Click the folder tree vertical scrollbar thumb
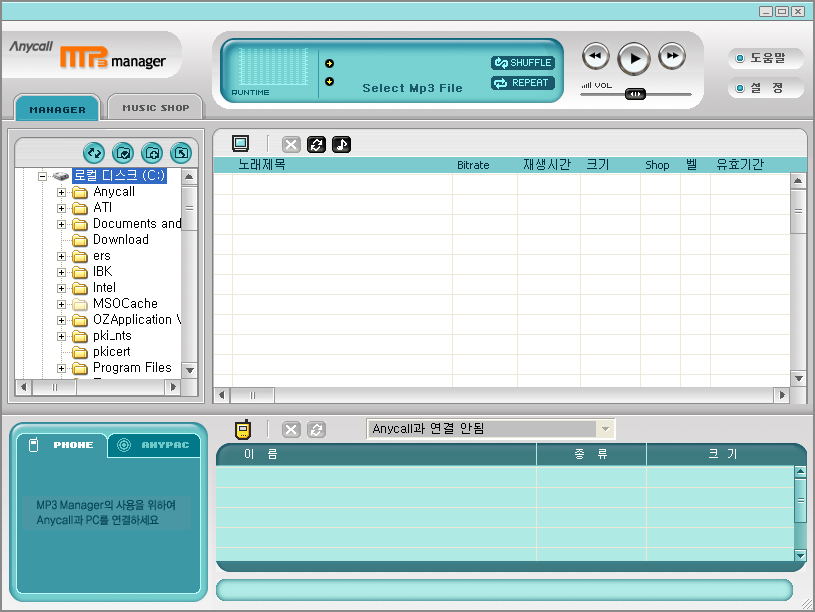815x612 pixels. 189,208
